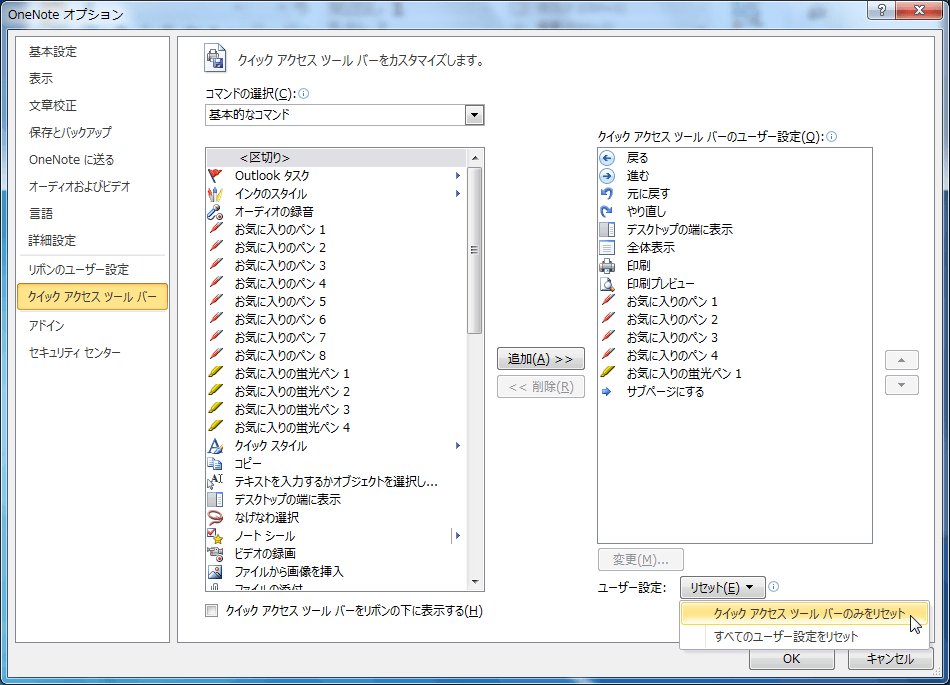
Task: Choose お気に入りの蛍光ペン 2 highlighter icon
Action: (x=215, y=391)
